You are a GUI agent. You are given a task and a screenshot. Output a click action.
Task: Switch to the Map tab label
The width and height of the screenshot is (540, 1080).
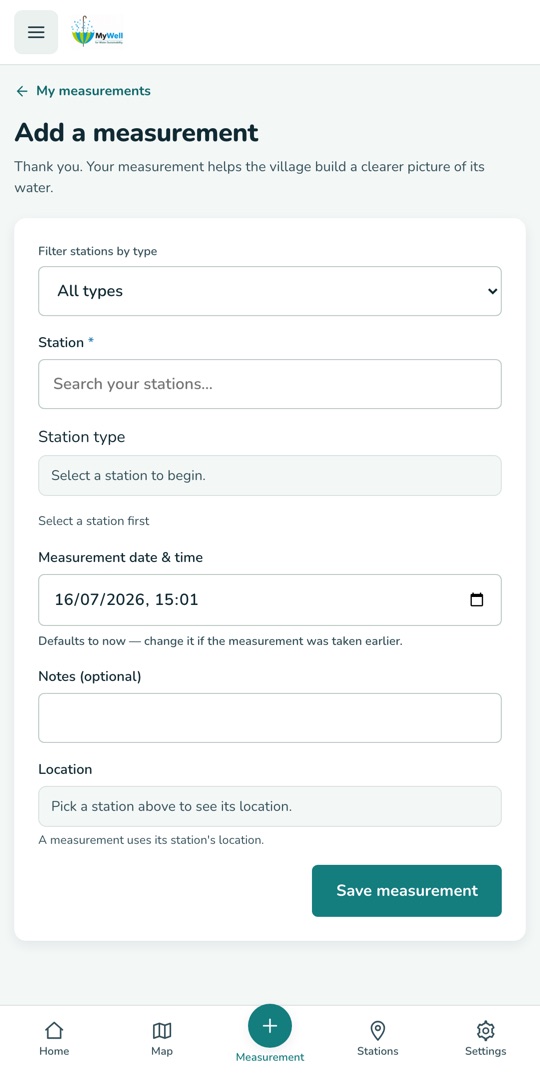[162, 1051]
